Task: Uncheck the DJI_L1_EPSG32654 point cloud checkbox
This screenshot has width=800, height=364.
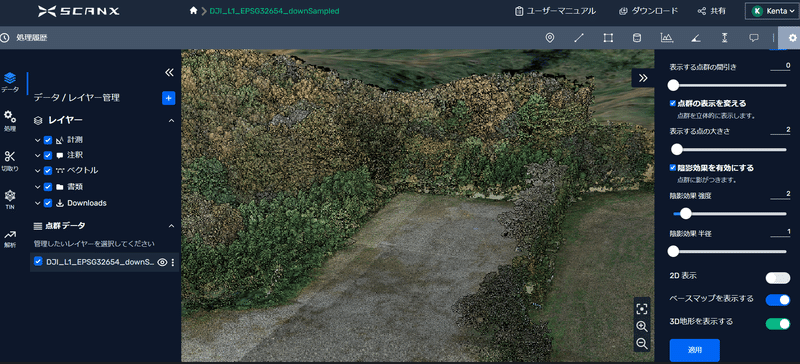Action: click(38, 261)
